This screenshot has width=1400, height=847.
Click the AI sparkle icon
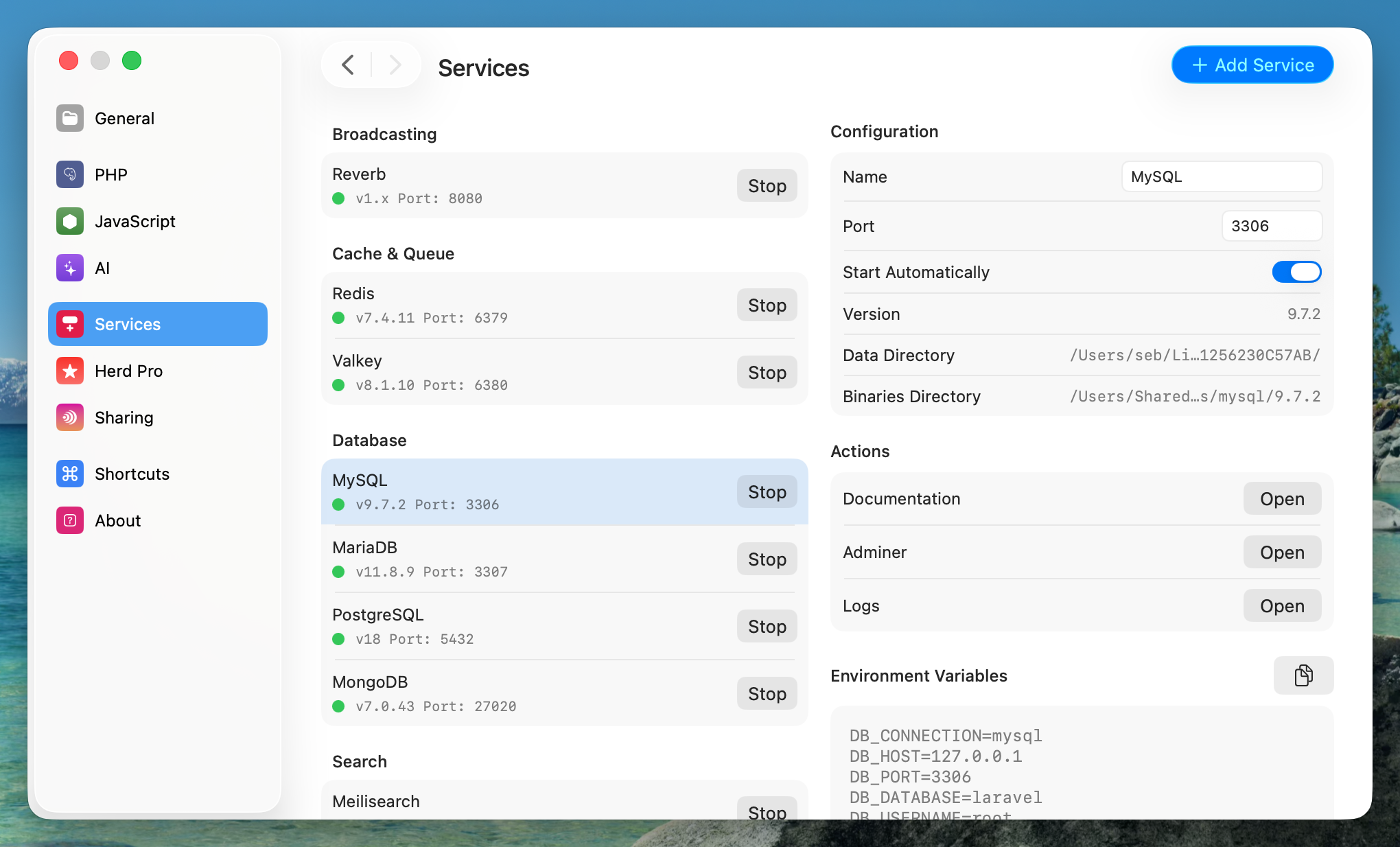(x=70, y=268)
